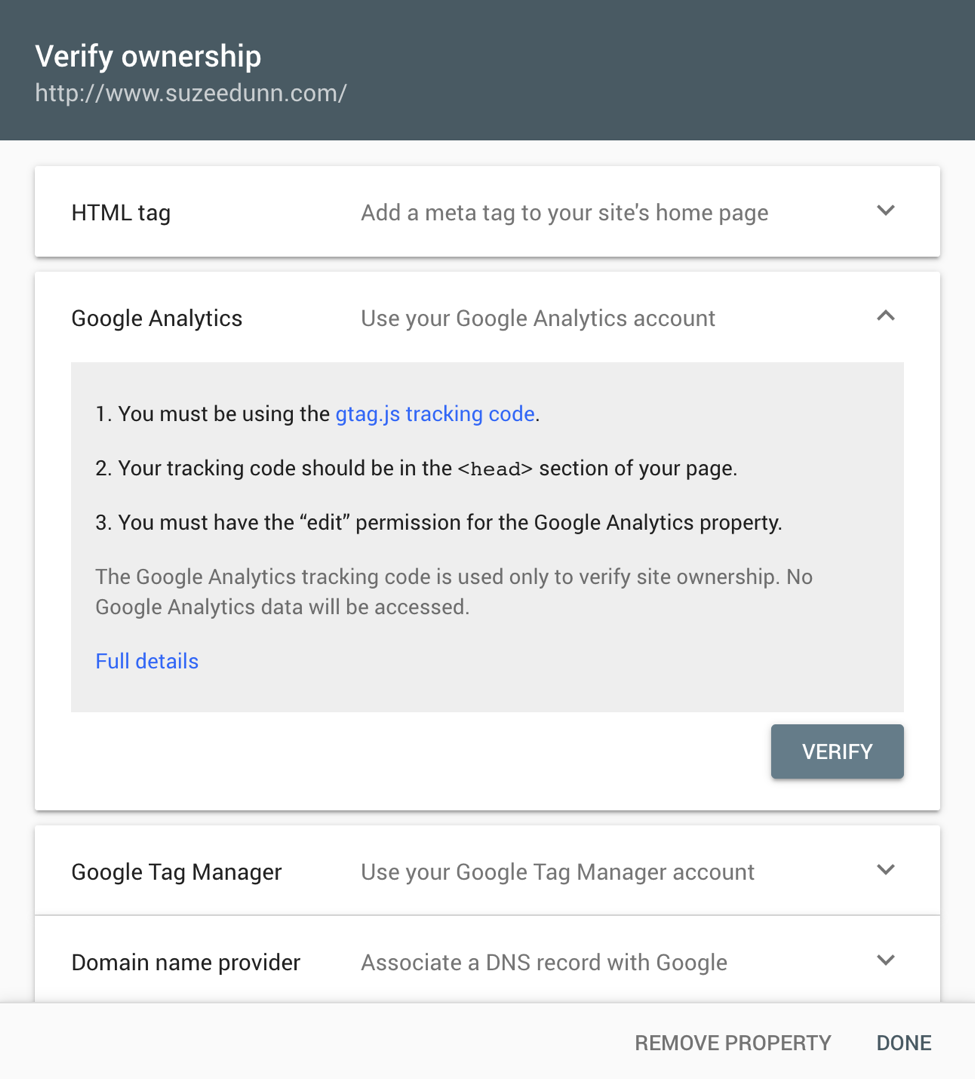The width and height of the screenshot is (975, 1079).
Task: Open the gtag.js tracking code link
Action: (x=435, y=414)
